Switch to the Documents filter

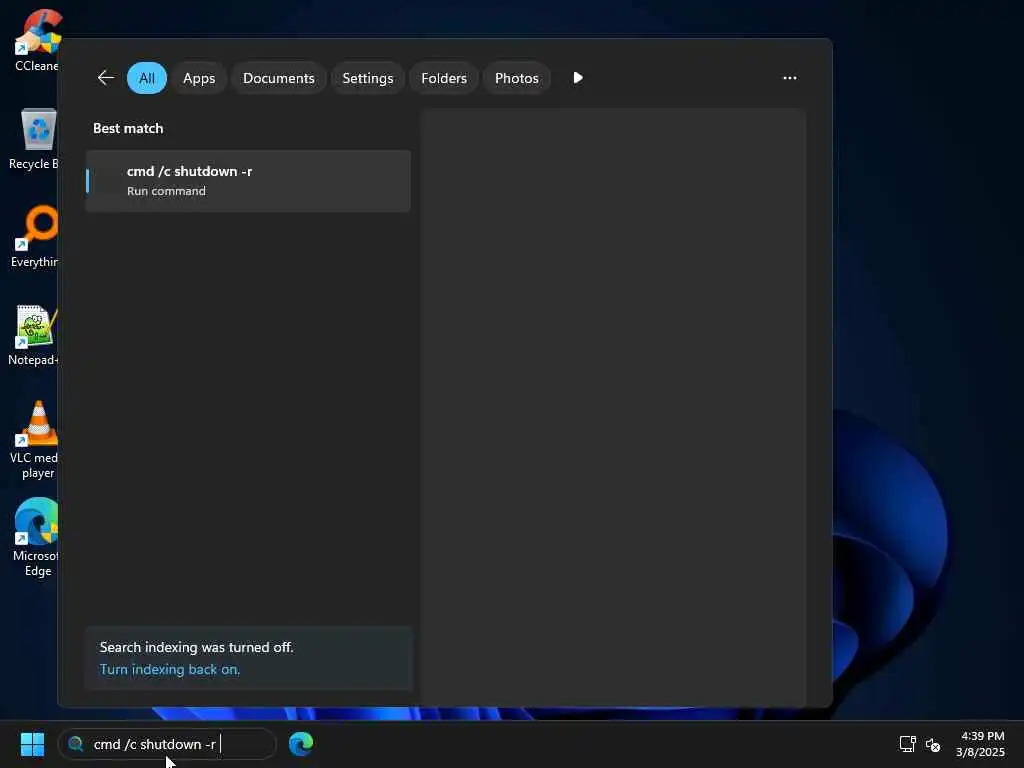click(x=279, y=78)
